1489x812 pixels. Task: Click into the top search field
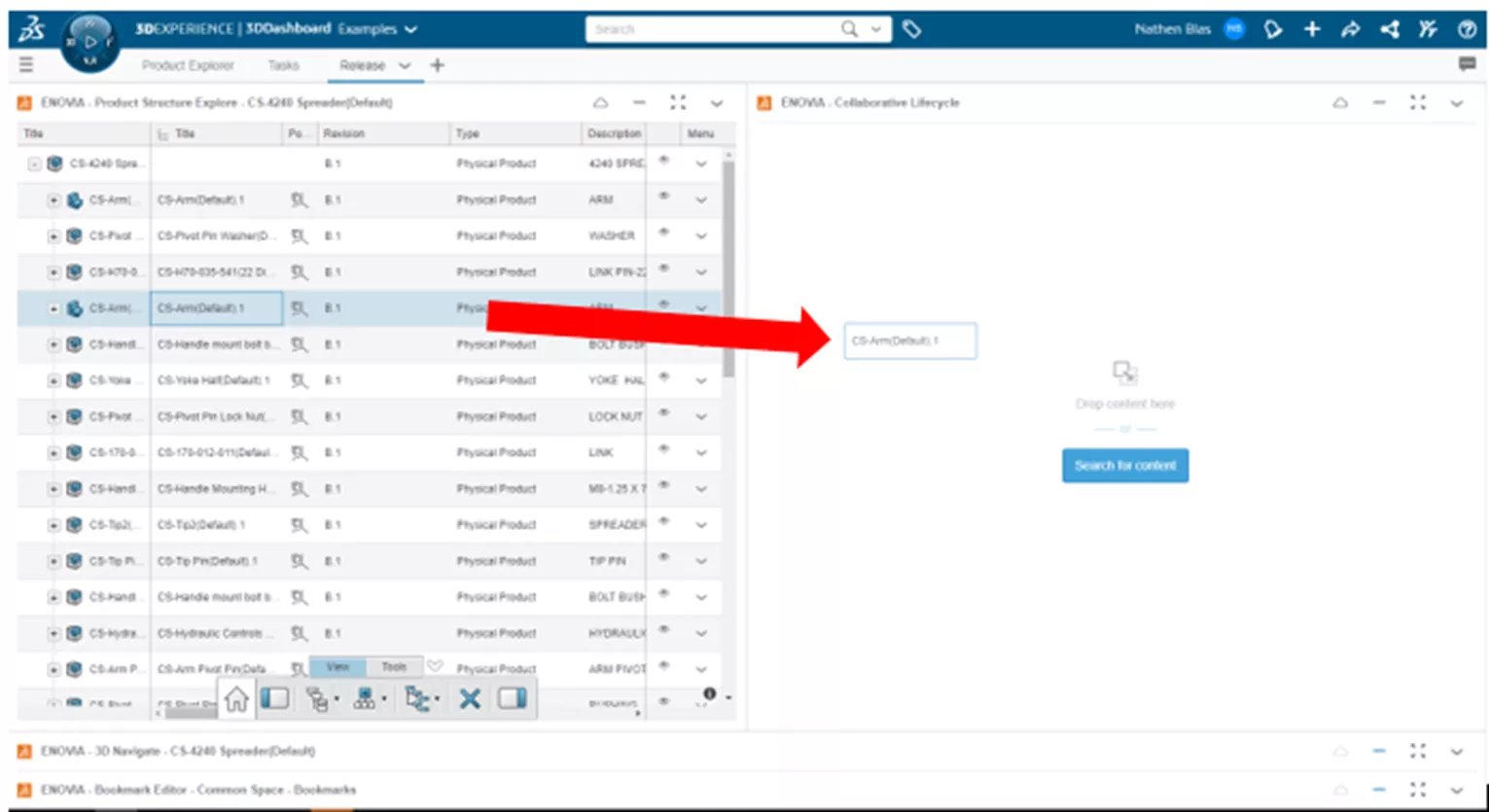712,29
